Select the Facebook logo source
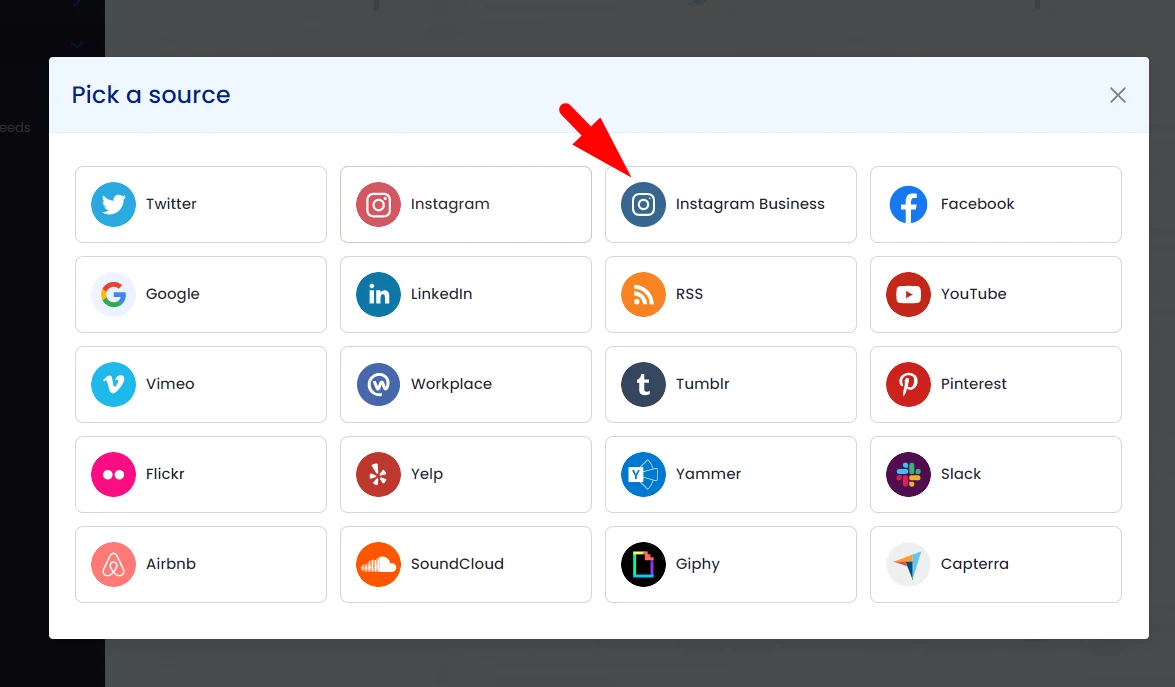This screenshot has width=1175, height=687. pos(908,205)
